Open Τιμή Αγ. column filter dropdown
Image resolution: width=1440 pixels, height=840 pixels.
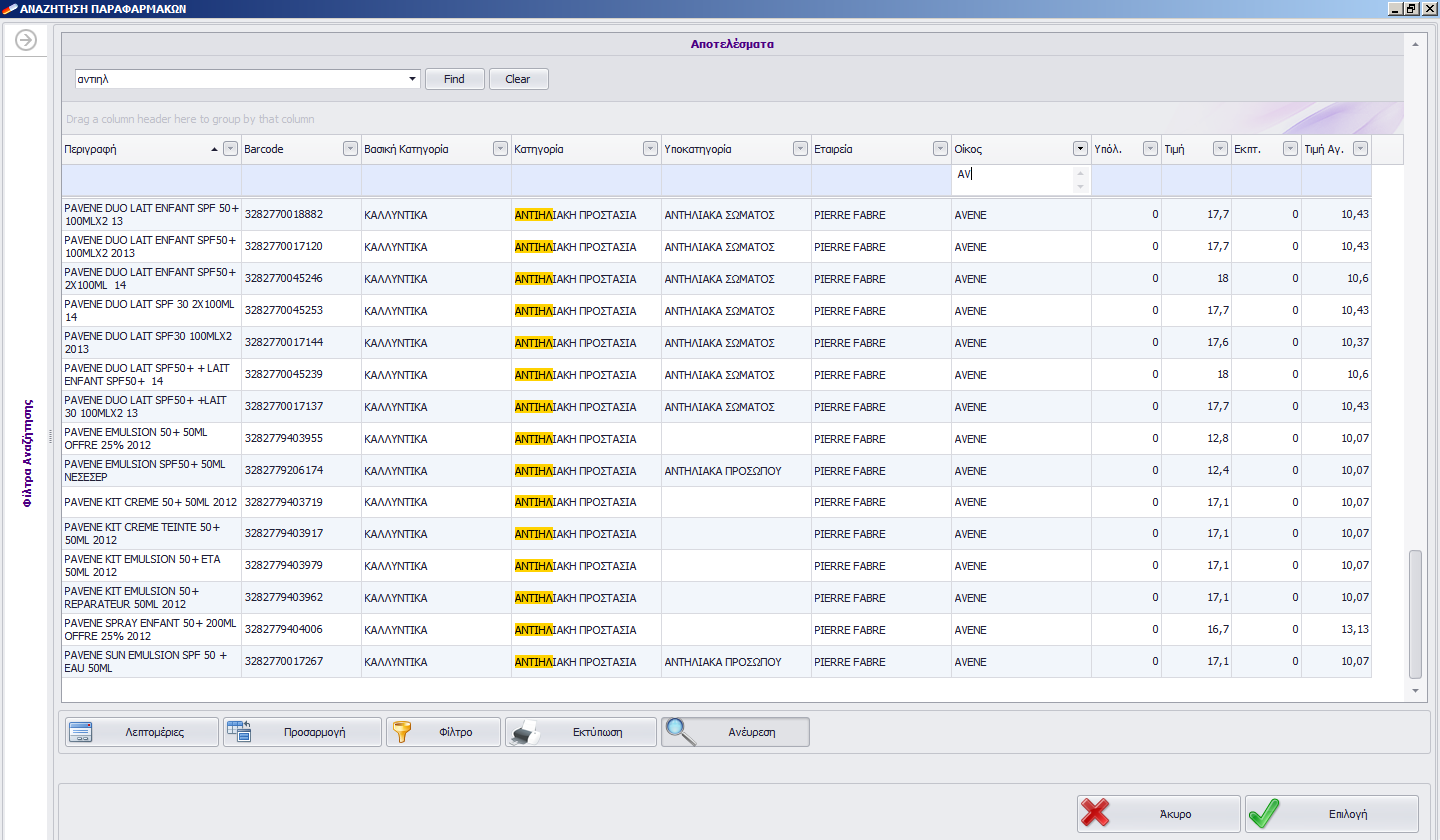[1360, 149]
